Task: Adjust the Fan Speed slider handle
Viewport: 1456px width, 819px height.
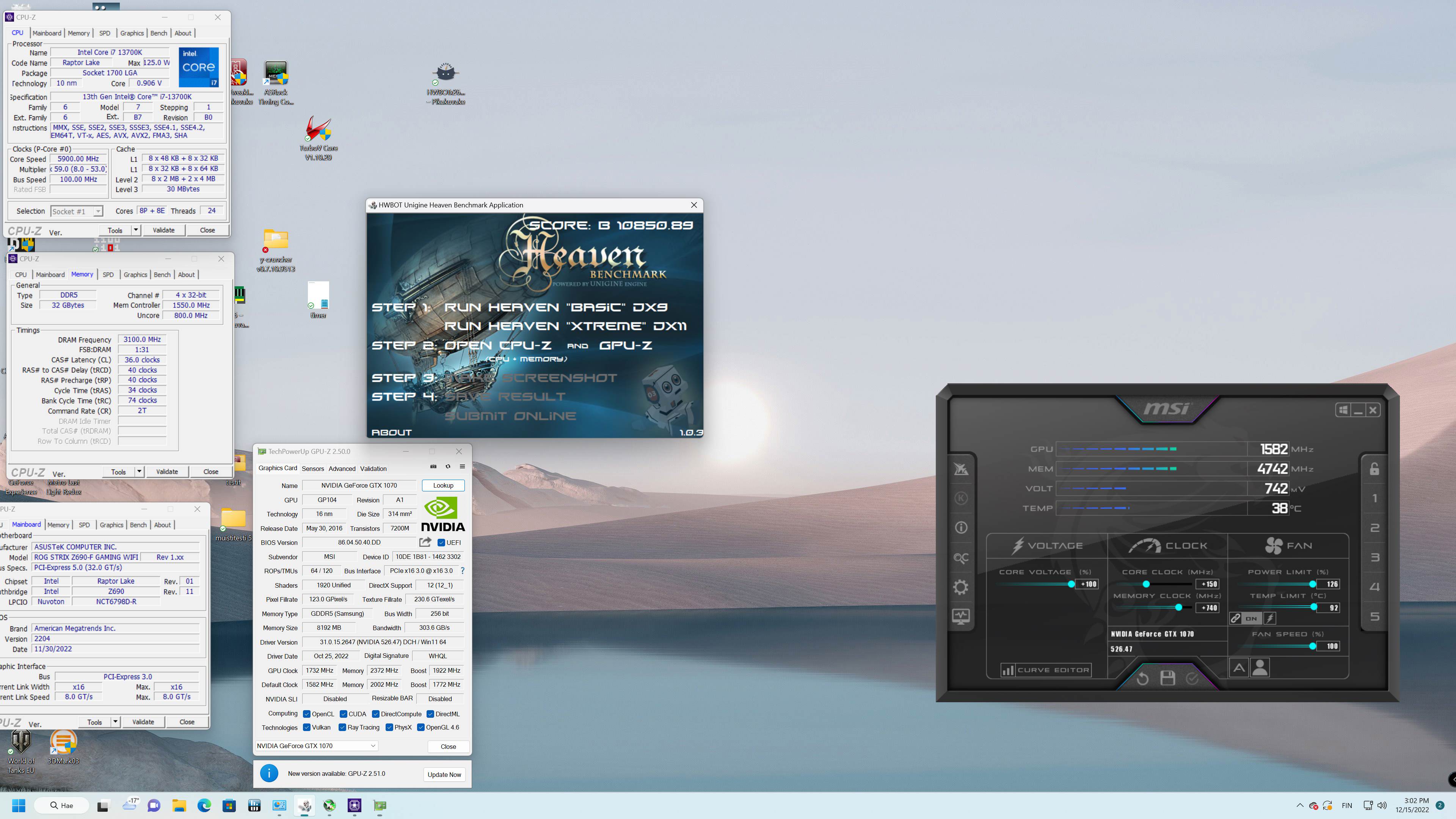Action: [1312, 646]
